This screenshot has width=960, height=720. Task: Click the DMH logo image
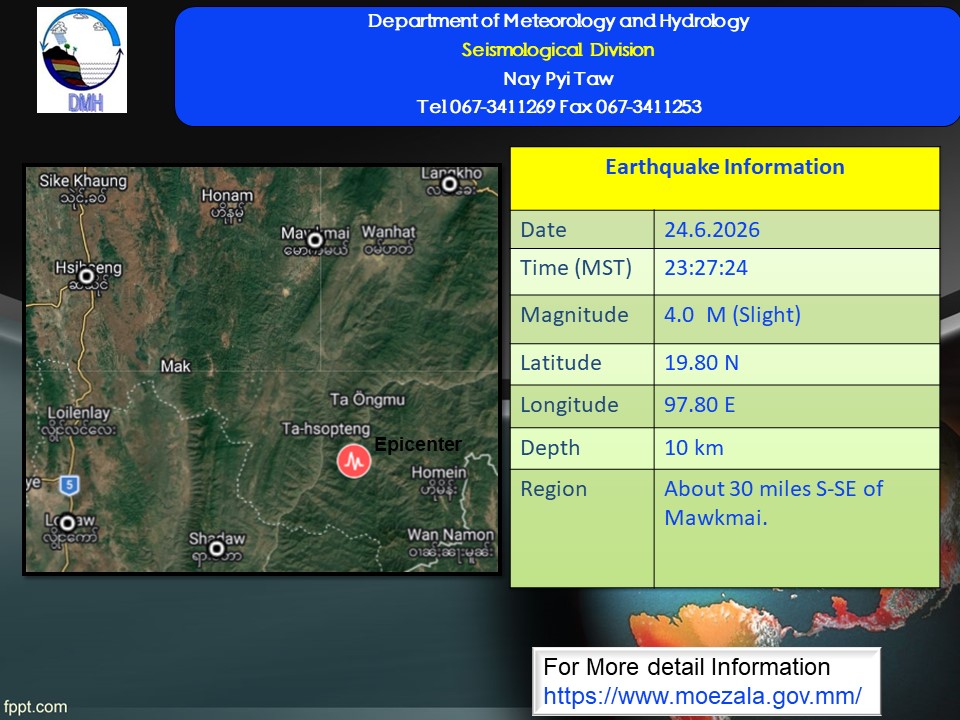point(82,60)
